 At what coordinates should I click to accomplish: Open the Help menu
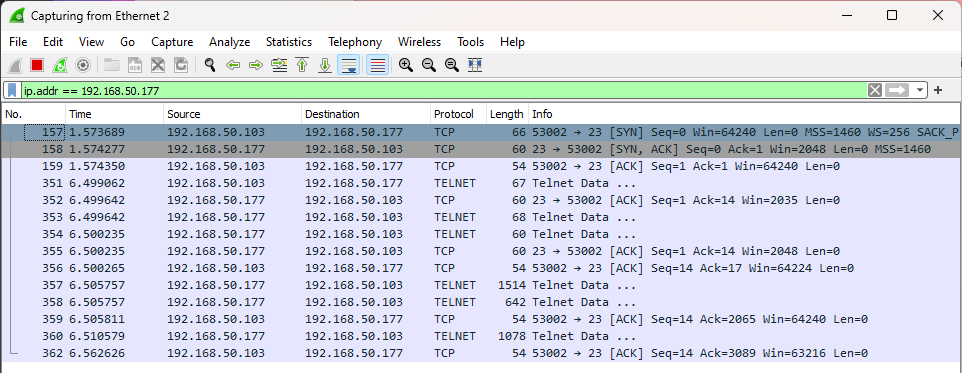(512, 42)
